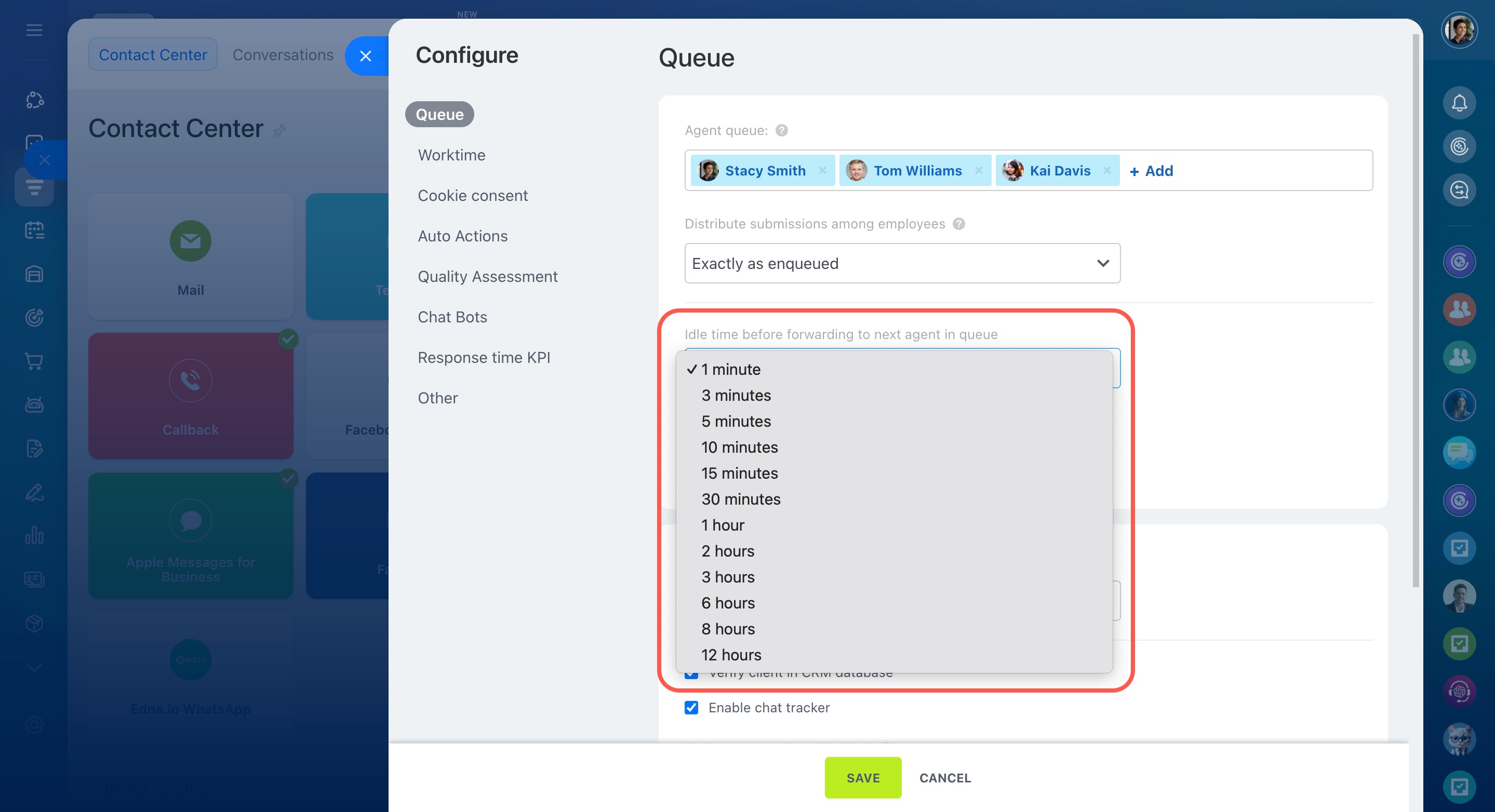
Task: Remove Tom Williams from agent queue
Action: coord(979,170)
